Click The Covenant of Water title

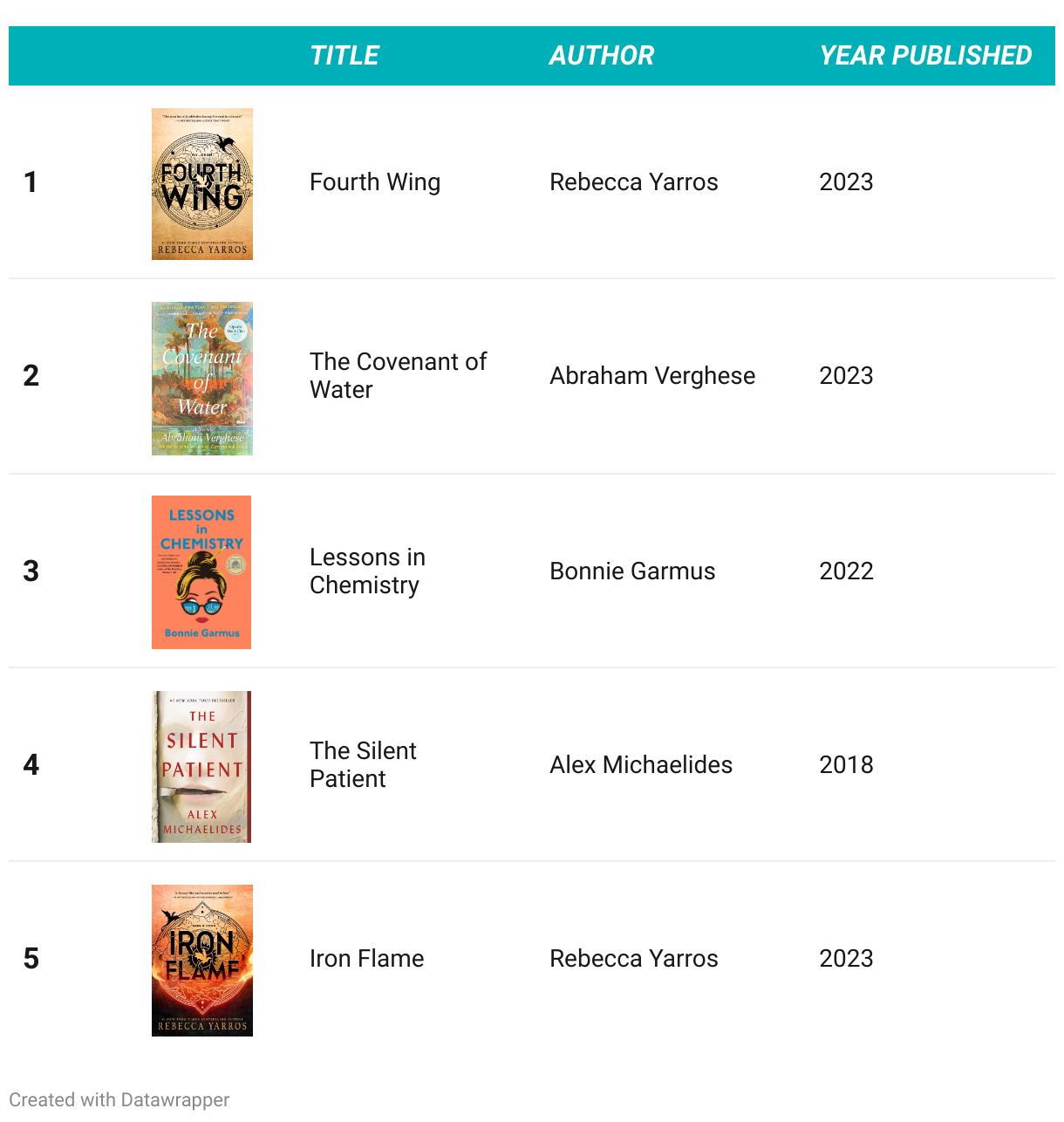click(x=398, y=375)
